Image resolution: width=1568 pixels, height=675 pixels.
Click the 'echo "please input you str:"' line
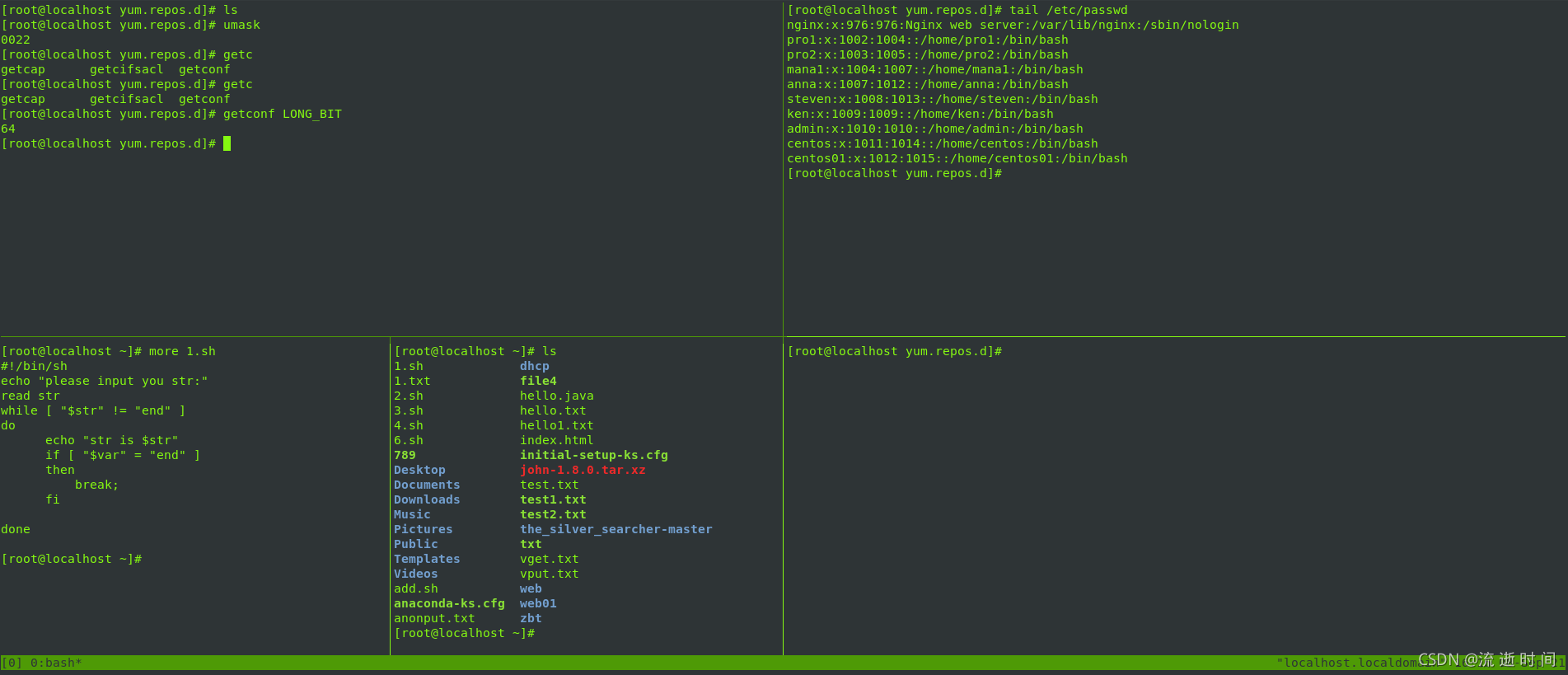pyautogui.click(x=105, y=381)
